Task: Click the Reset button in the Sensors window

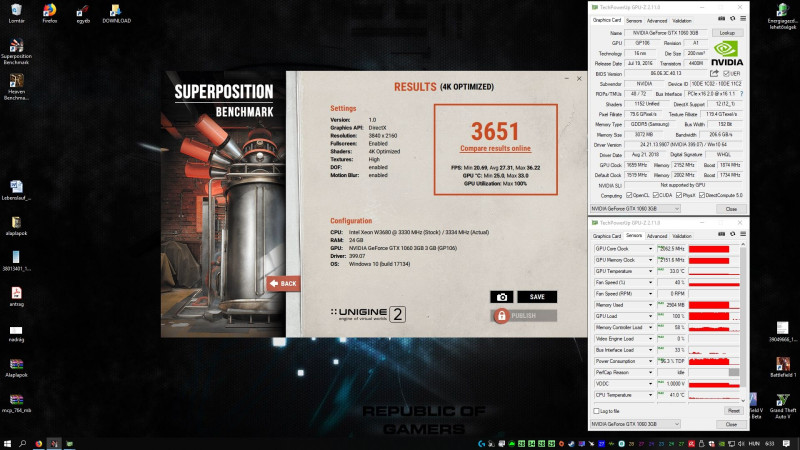Action: [x=733, y=411]
